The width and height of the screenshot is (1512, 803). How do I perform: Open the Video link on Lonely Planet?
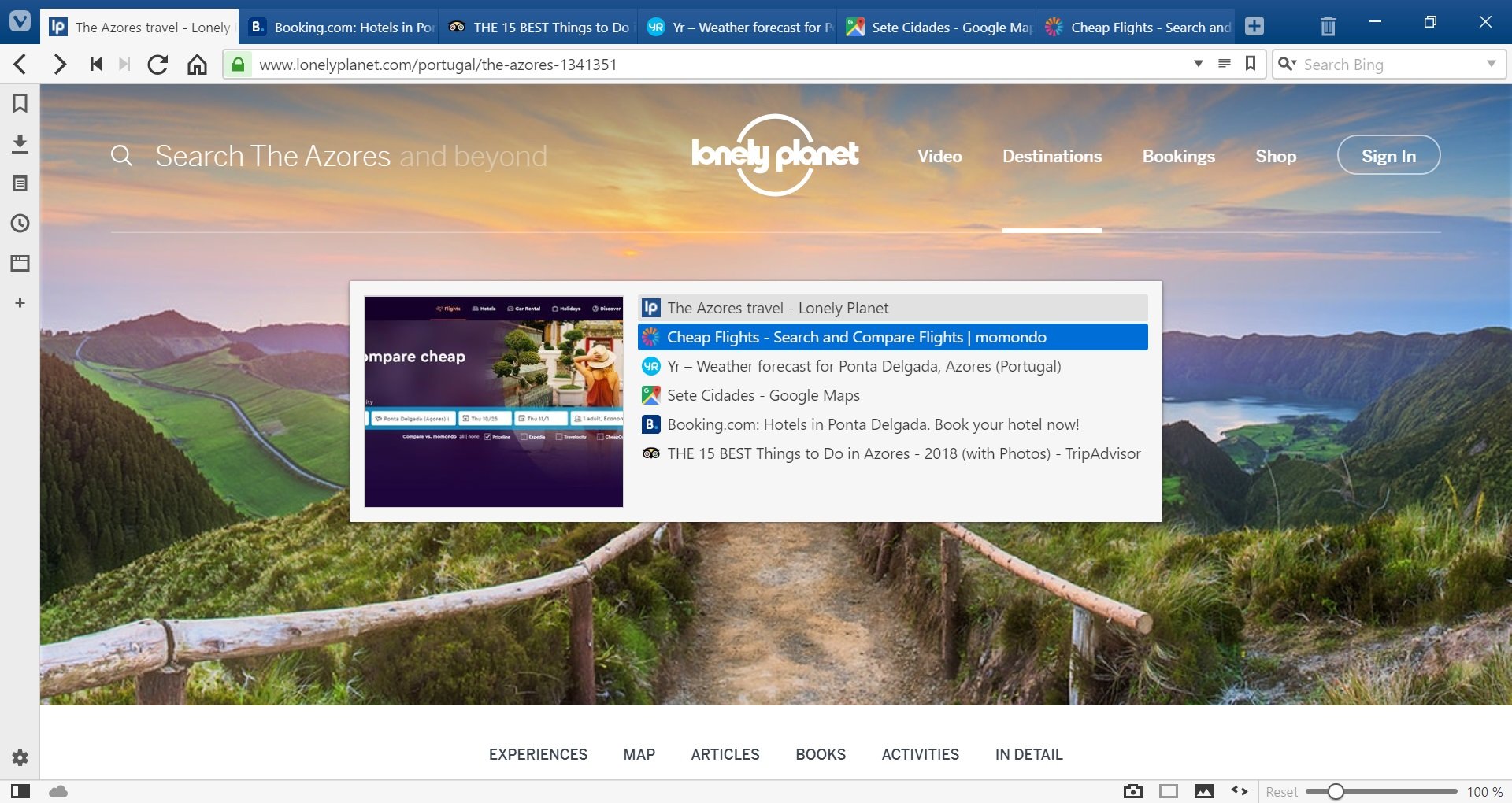939,156
